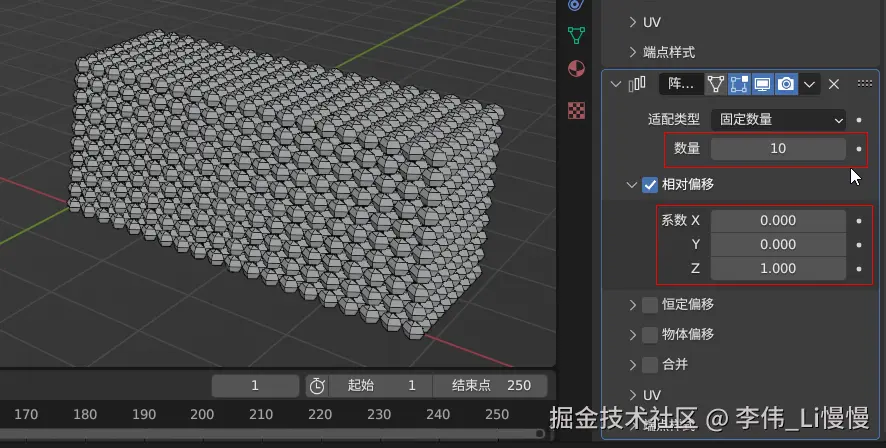Expand the upper modifier's UV section
The height and width of the screenshot is (448, 886).
click(x=633, y=22)
